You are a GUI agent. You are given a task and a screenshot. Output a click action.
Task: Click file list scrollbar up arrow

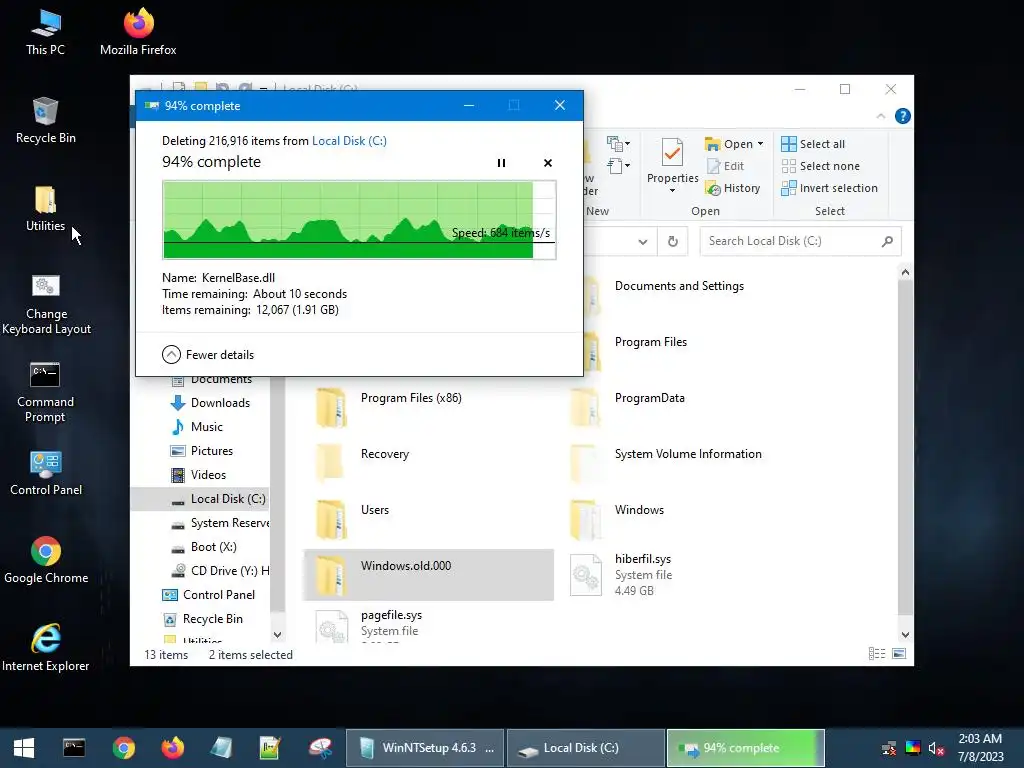click(904, 272)
